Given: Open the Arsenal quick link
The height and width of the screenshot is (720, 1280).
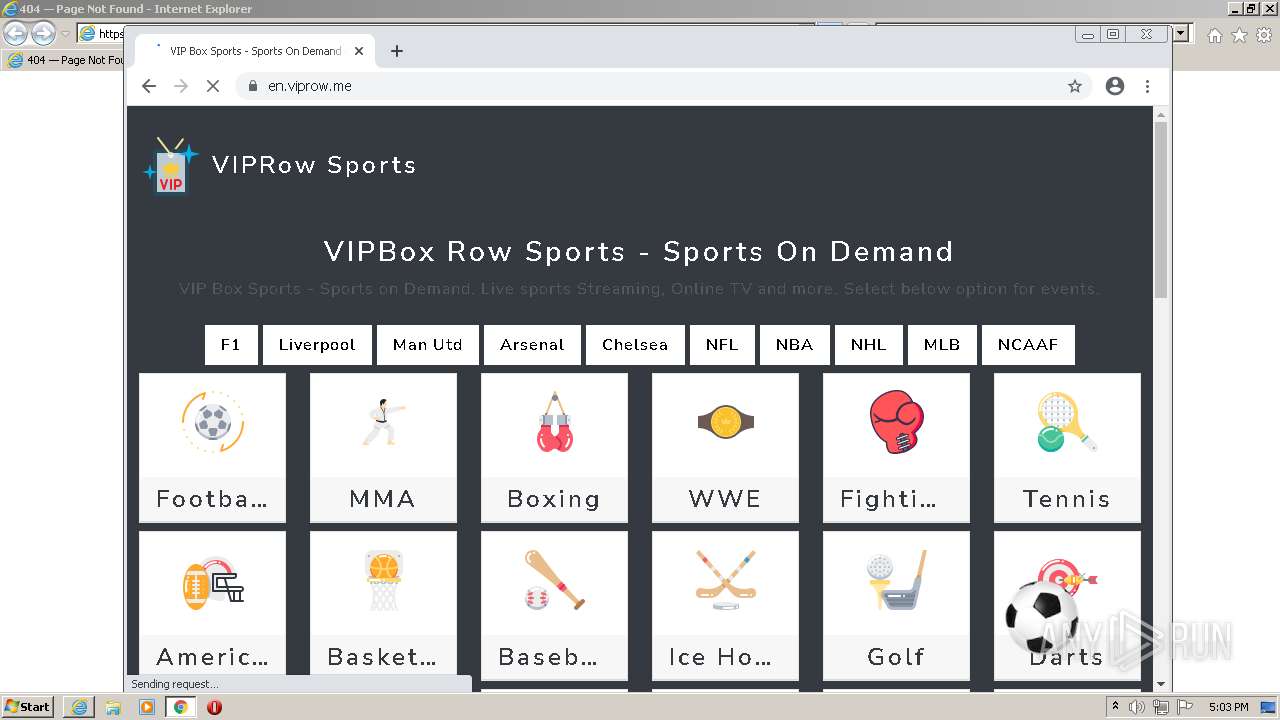Looking at the screenshot, I should click(532, 345).
